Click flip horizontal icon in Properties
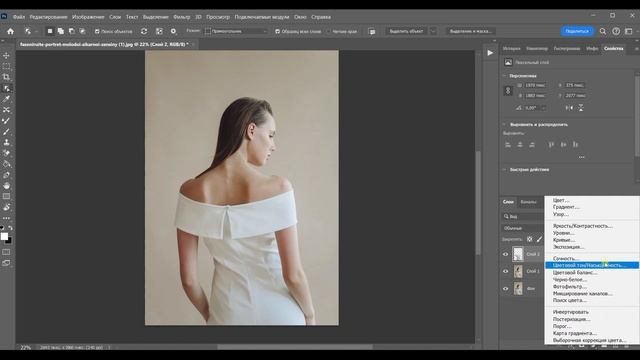 (569, 108)
